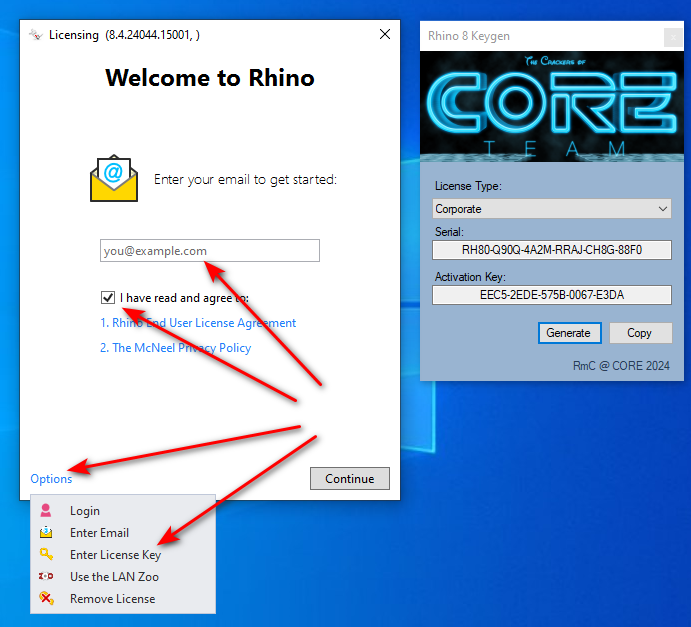The width and height of the screenshot is (691, 627).
Task: Click the 'Welcome to Rhino' heading
Action: pos(210,78)
